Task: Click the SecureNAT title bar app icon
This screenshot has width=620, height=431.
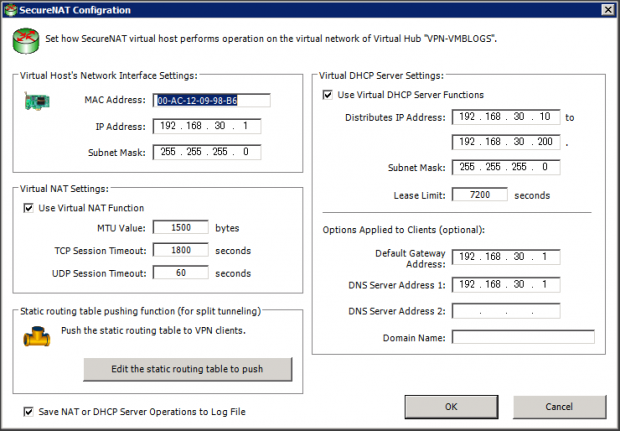Action: (11, 10)
